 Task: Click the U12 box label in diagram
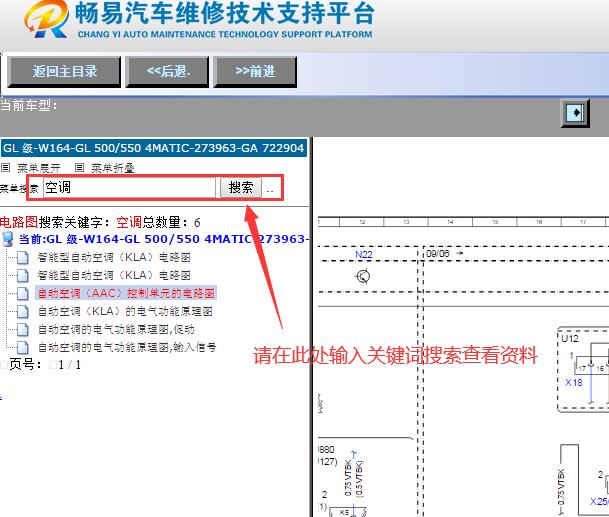click(570, 338)
